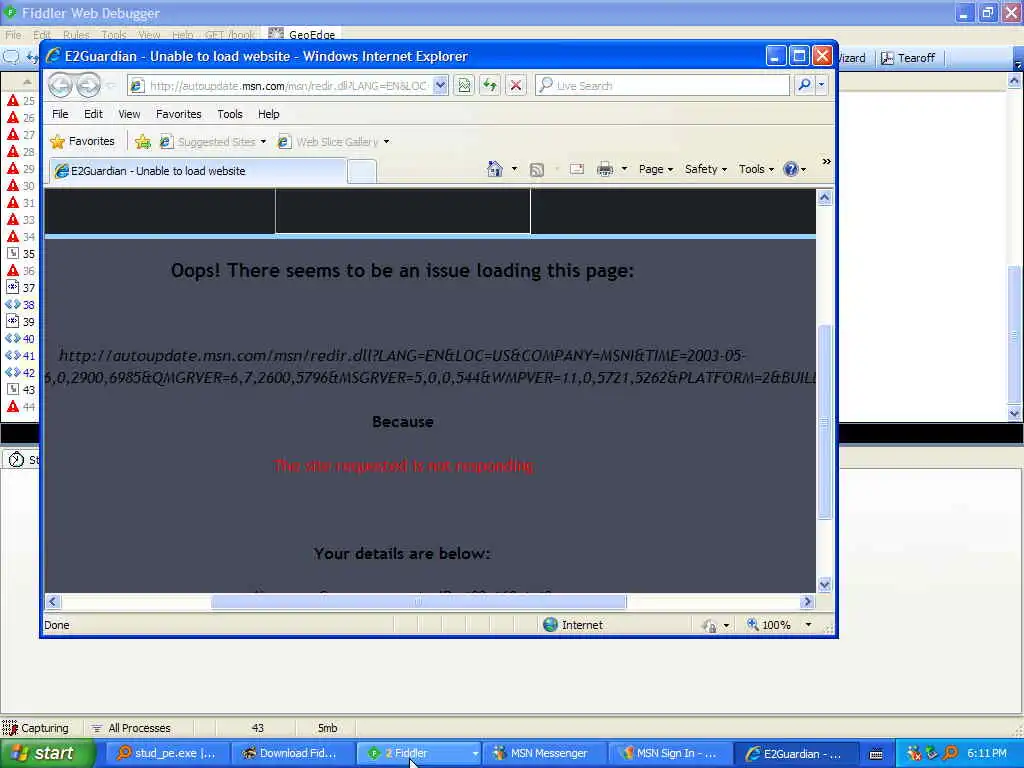
Task: Expand the Print dropdown arrow
Action: click(624, 169)
